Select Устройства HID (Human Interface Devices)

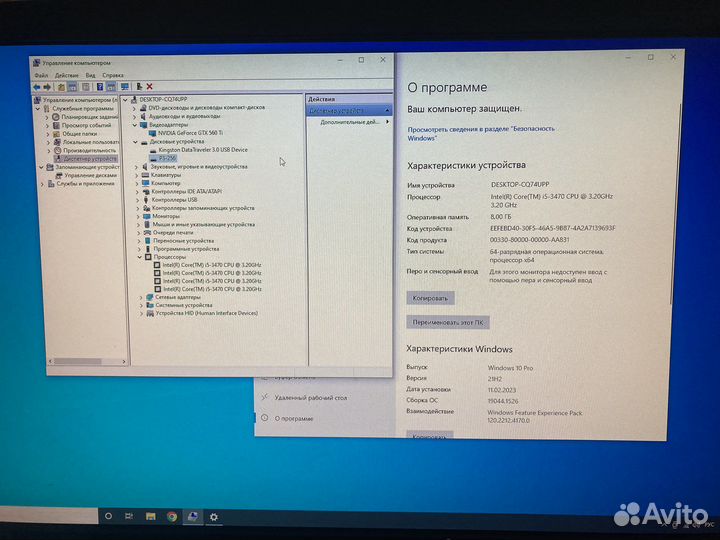point(207,313)
